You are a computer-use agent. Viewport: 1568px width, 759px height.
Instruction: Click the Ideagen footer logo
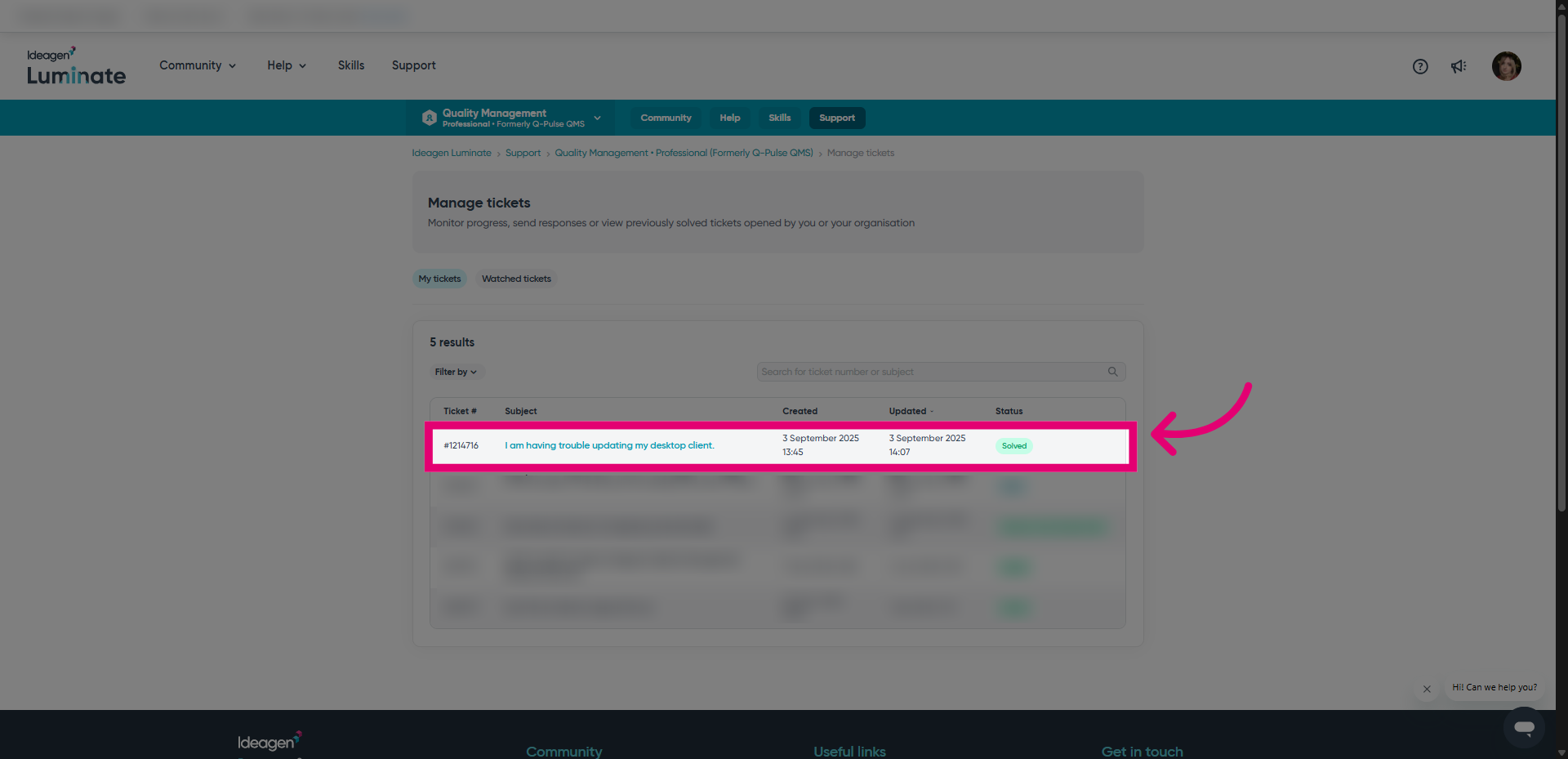tap(269, 742)
